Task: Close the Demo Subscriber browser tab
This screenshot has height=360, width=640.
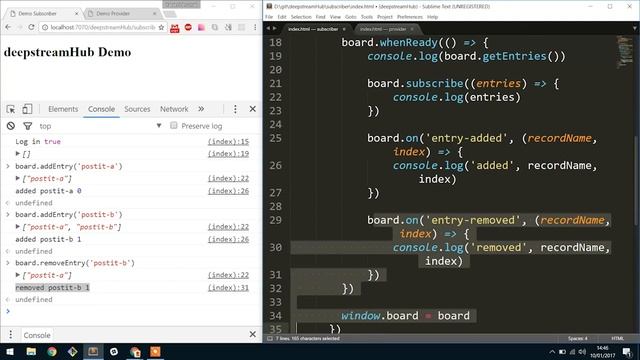Action: pyautogui.click(x=76, y=13)
